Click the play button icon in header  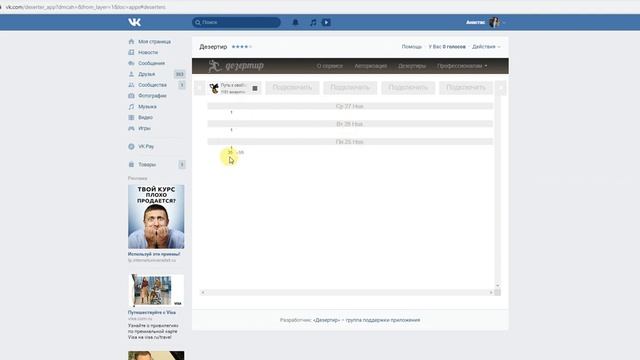click(326, 22)
